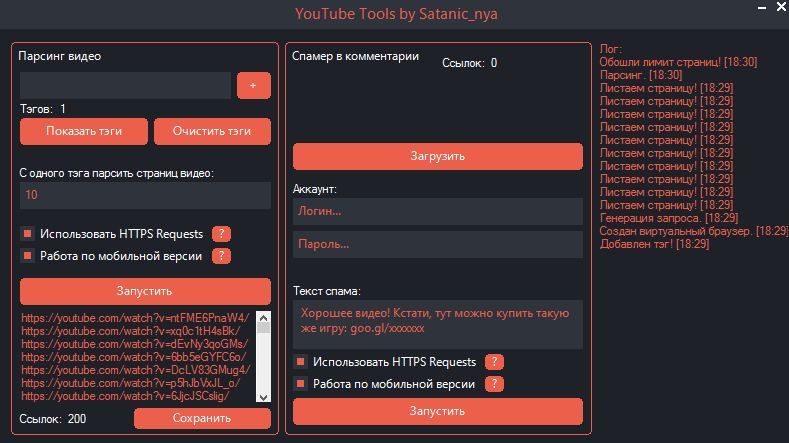
Task: Enable spammer 'Использовать HTTPS Requests' checkbox
Action: (x=300, y=362)
